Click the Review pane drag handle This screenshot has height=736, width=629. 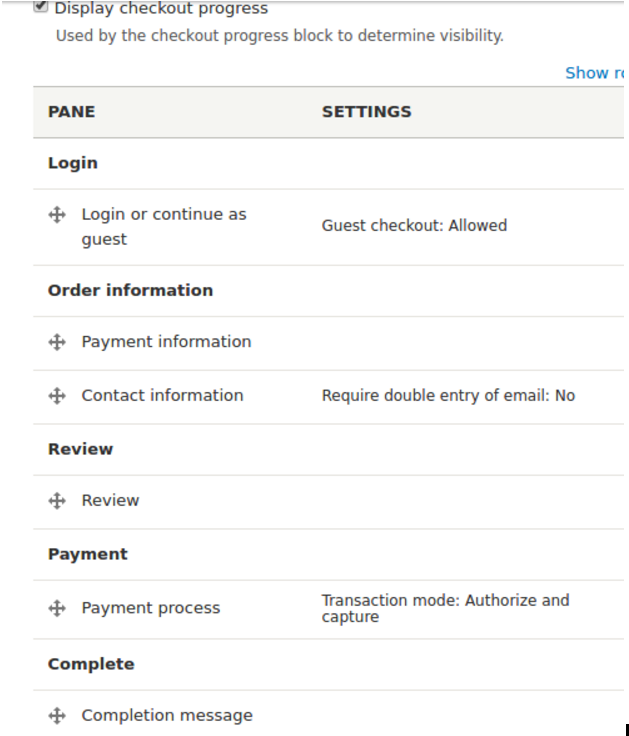point(57,501)
